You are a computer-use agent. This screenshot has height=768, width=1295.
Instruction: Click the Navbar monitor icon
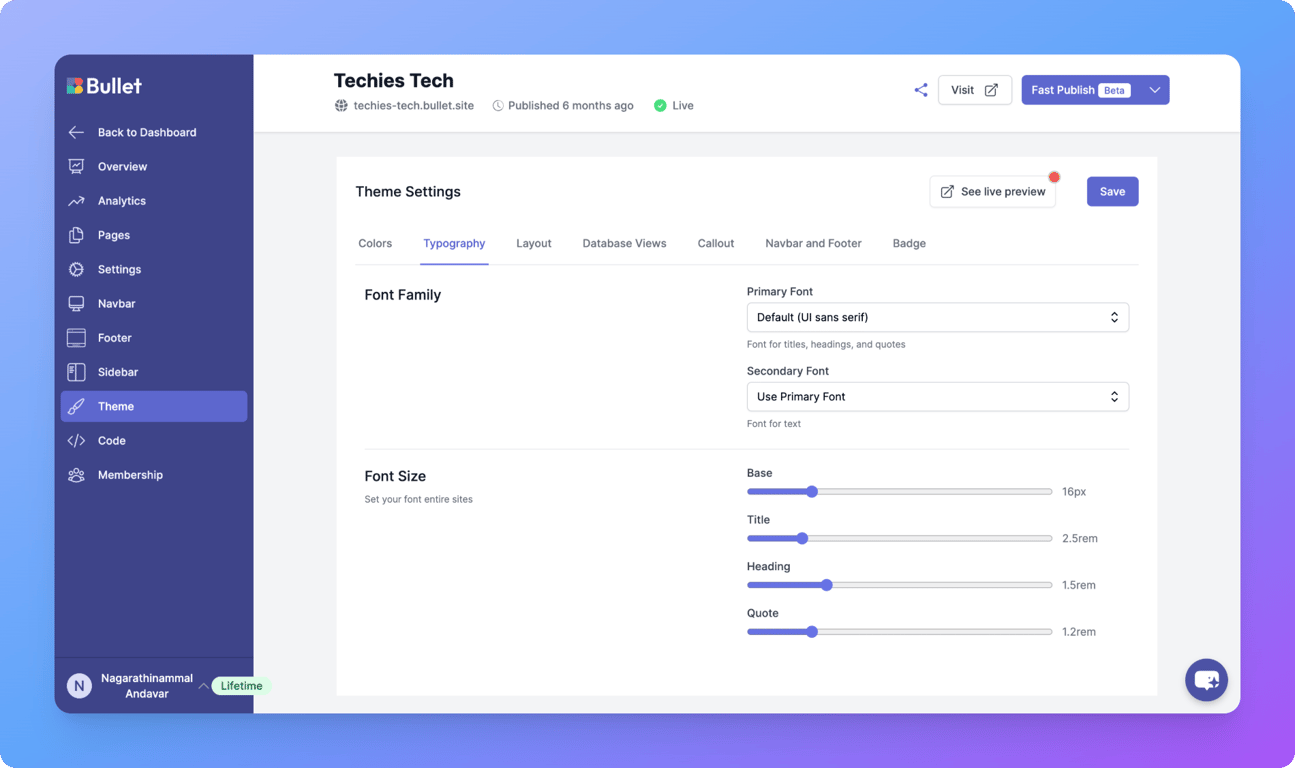76,303
